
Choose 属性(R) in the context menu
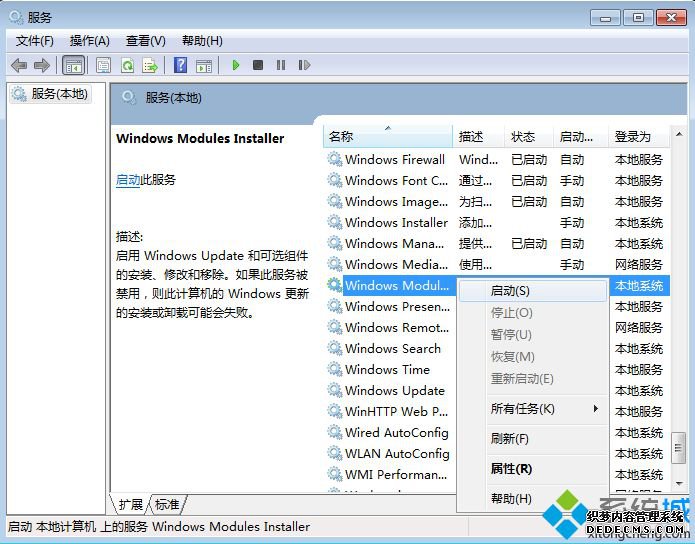click(533, 469)
